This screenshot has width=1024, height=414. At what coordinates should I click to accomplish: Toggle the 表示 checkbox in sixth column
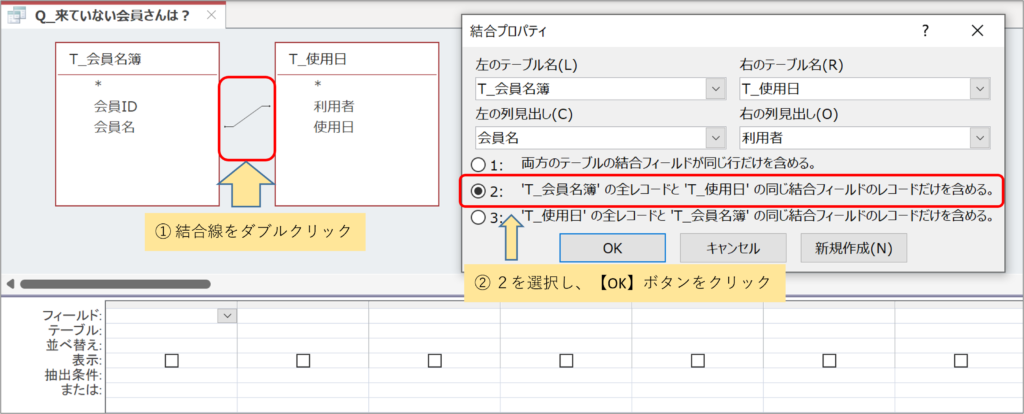pos(829,360)
